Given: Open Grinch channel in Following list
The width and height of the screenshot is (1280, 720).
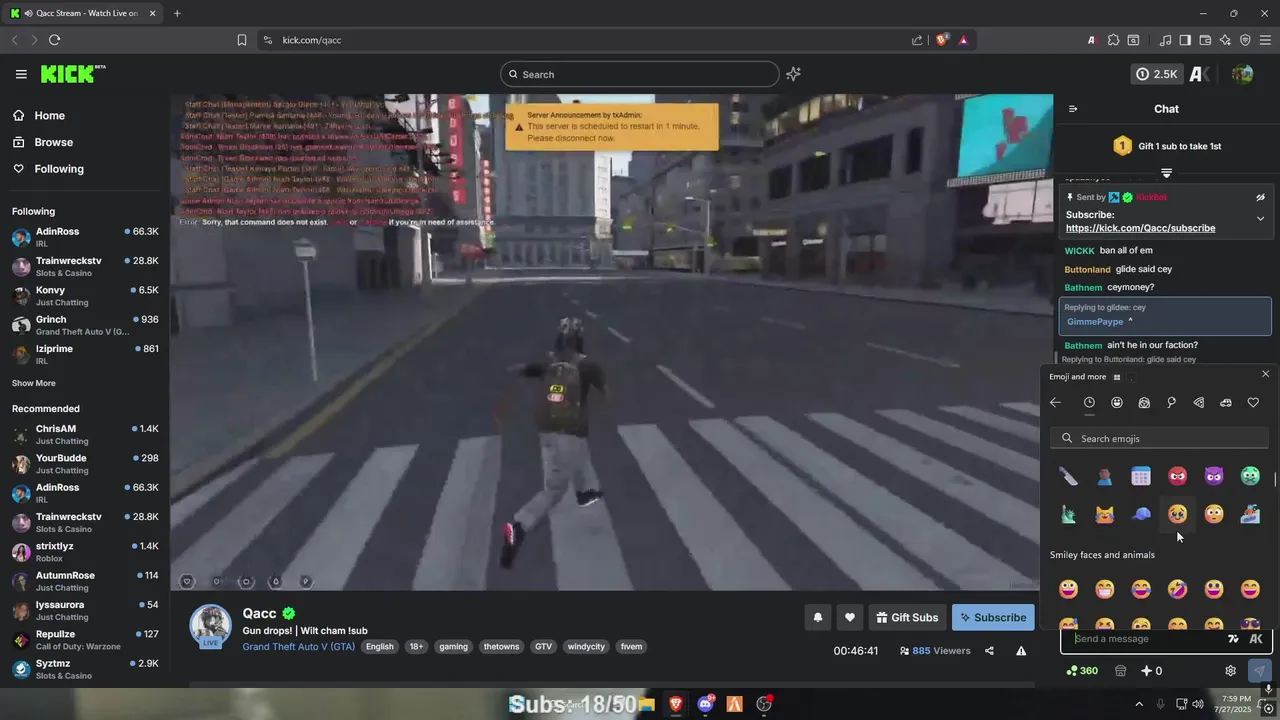Looking at the screenshot, I should click(x=85, y=325).
